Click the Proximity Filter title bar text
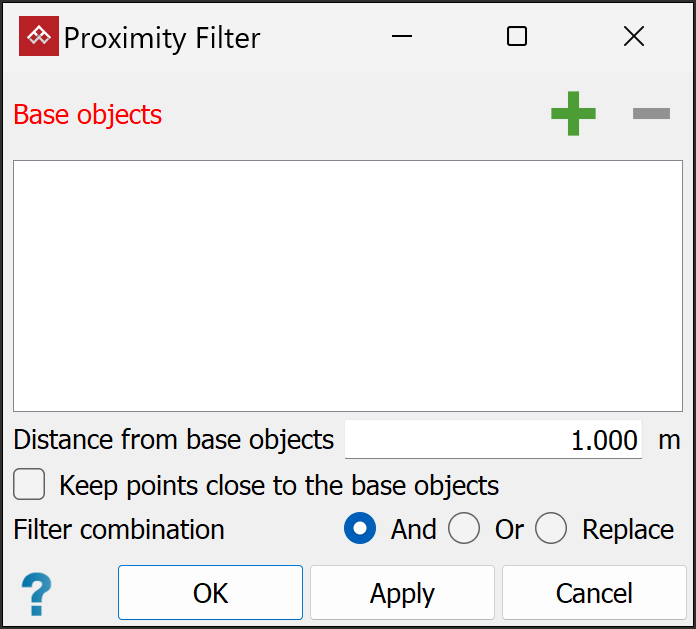 [x=162, y=38]
